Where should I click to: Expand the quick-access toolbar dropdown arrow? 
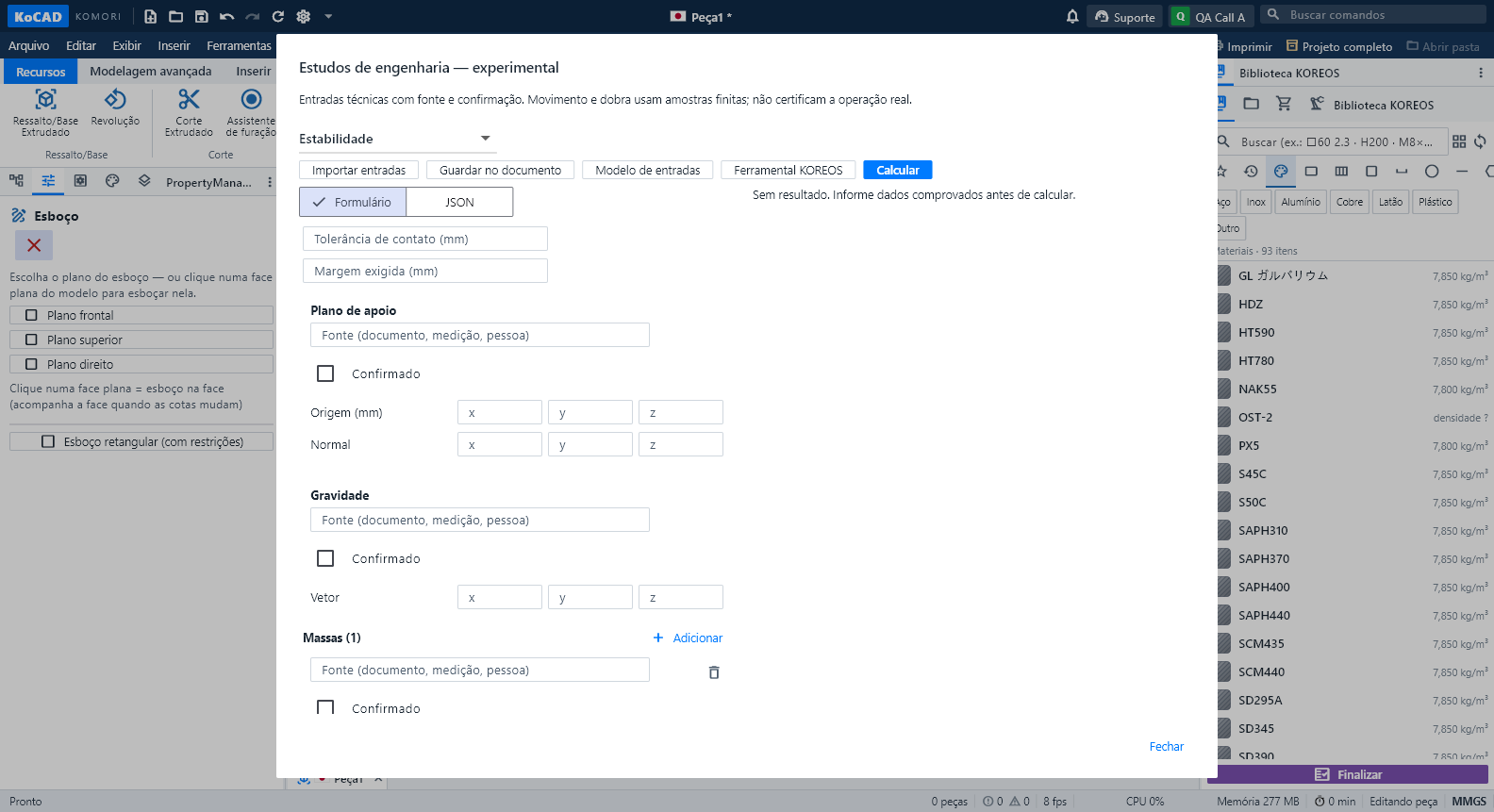[328, 16]
